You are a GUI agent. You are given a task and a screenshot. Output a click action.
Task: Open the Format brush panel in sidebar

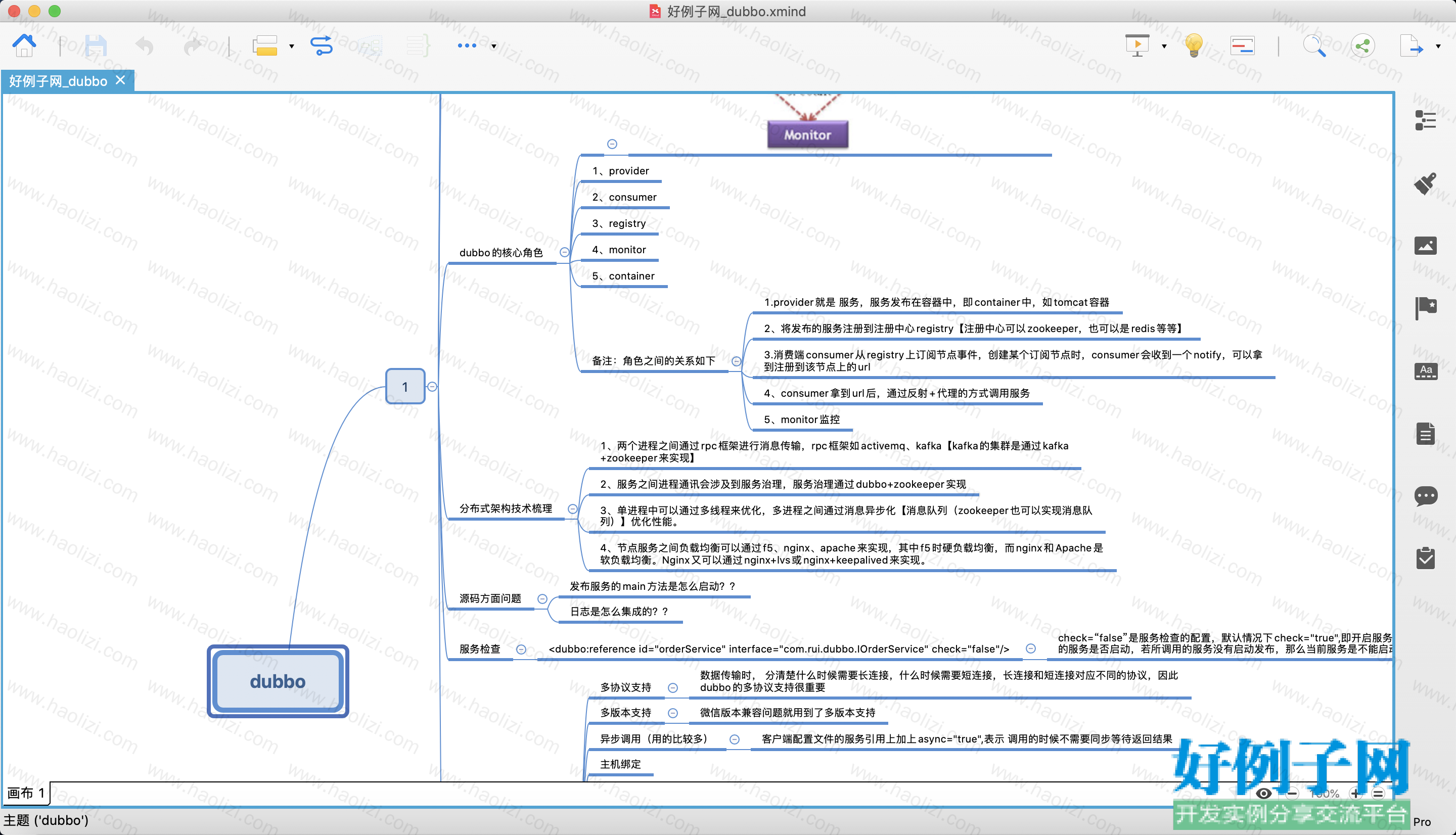1425,183
